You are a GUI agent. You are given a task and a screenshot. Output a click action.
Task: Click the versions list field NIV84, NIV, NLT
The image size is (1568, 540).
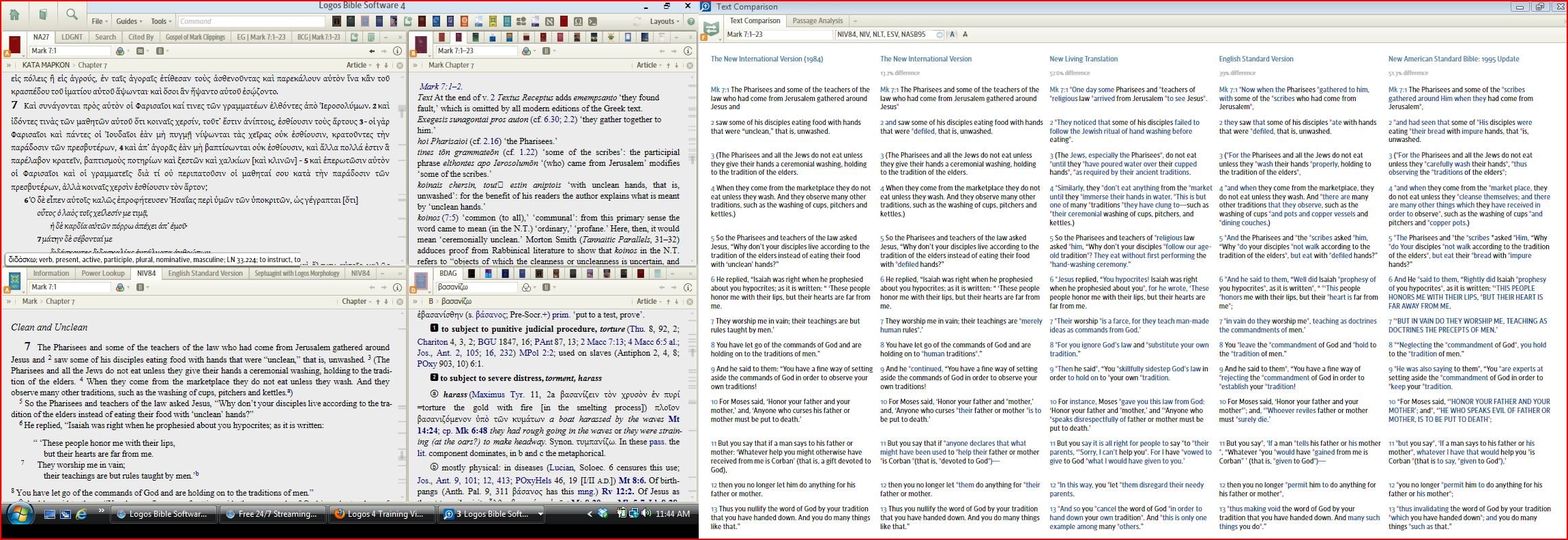click(x=890, y=34)
